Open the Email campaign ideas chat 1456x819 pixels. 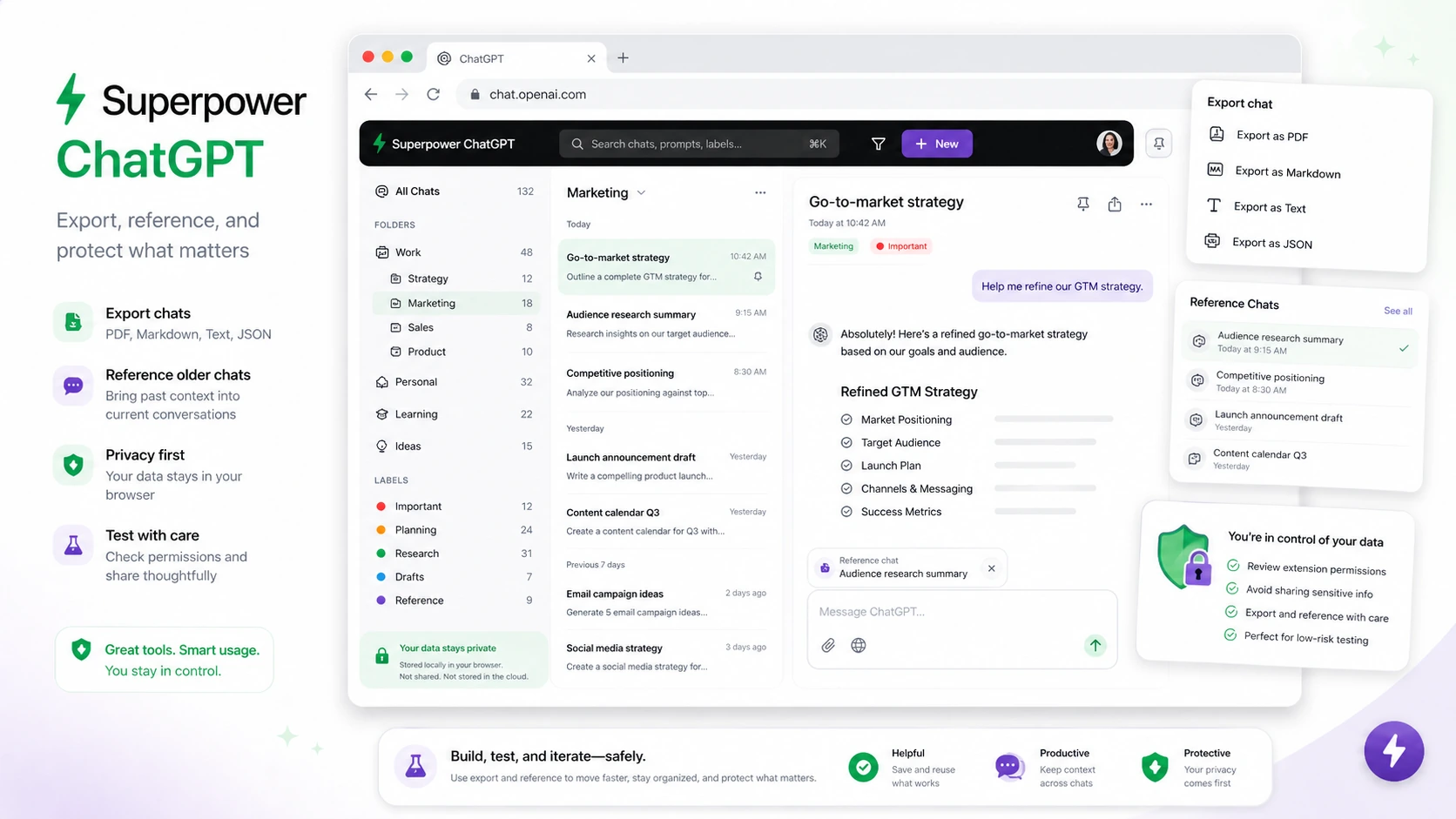click(666, 602)
